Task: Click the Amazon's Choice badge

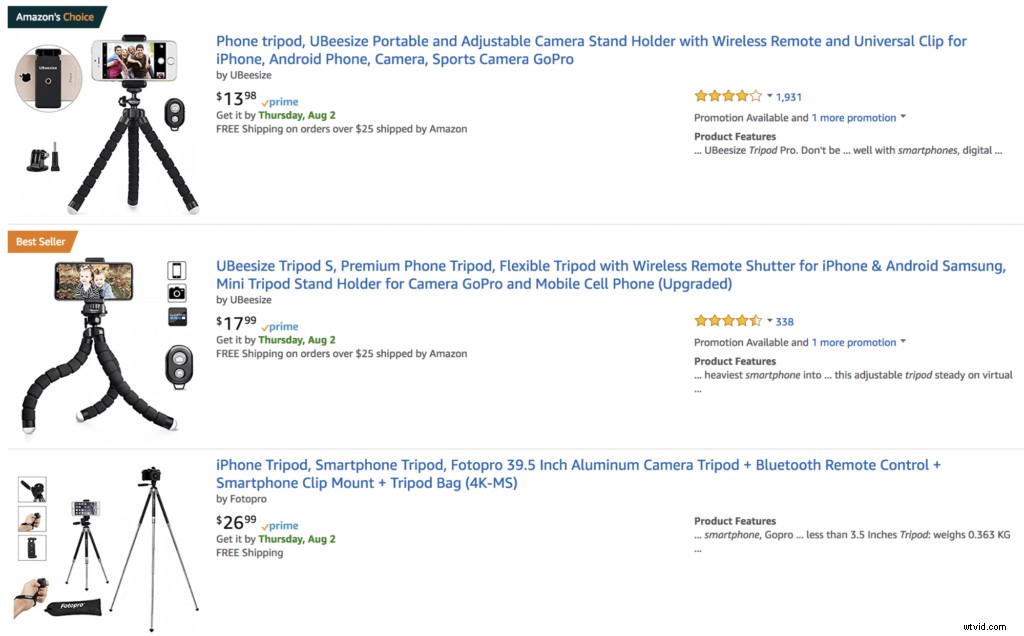Action: pyautogui.click(x=57, y=16)
